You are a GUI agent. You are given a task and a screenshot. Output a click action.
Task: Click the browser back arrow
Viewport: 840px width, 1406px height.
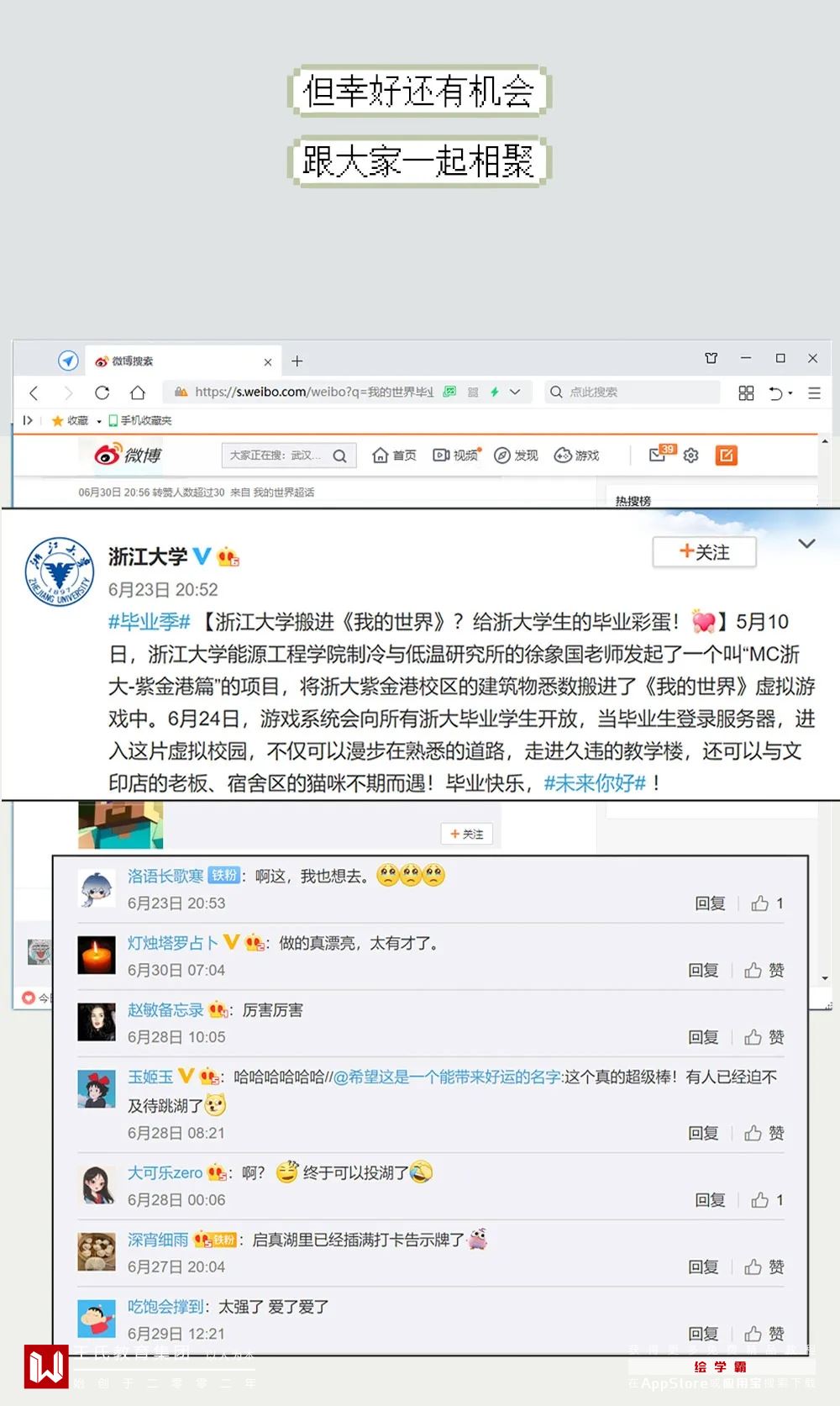pos(34,392)
